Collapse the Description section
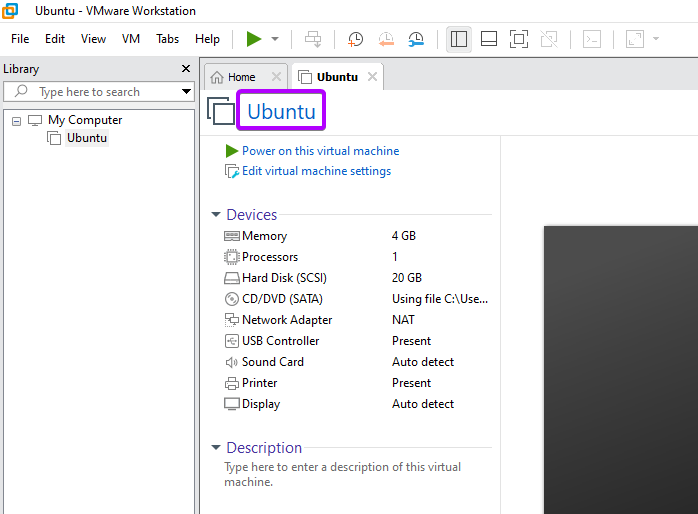This screenshot has width=698, height=514. [216, 447]
